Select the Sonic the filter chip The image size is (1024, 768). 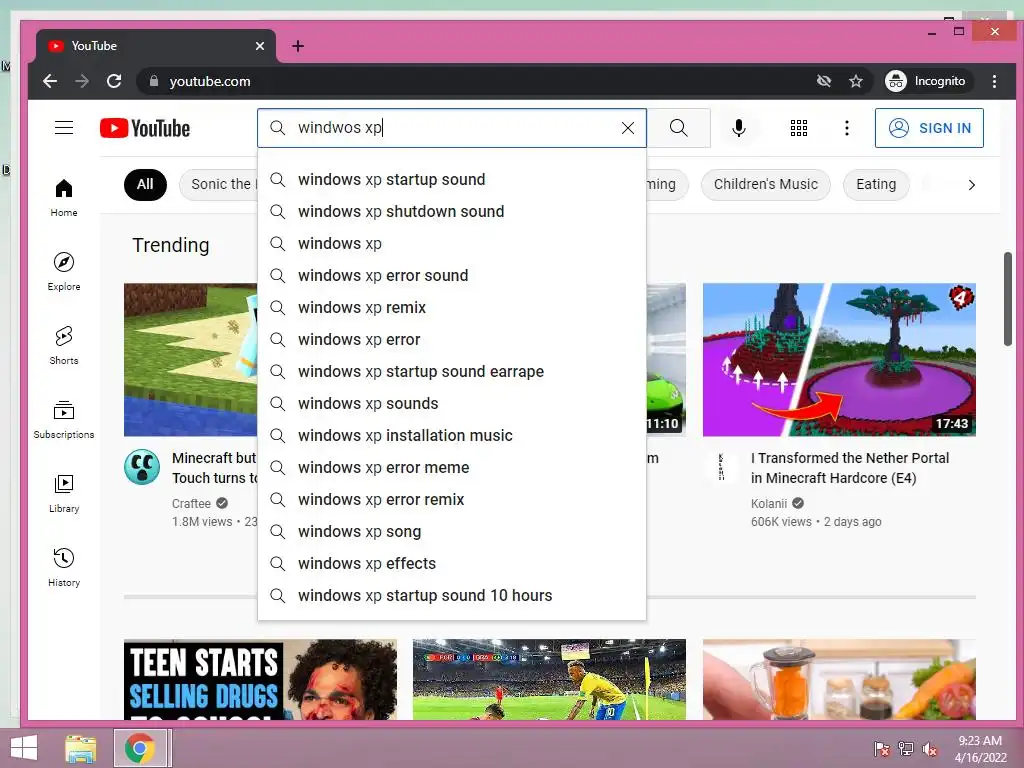(219, 184)
